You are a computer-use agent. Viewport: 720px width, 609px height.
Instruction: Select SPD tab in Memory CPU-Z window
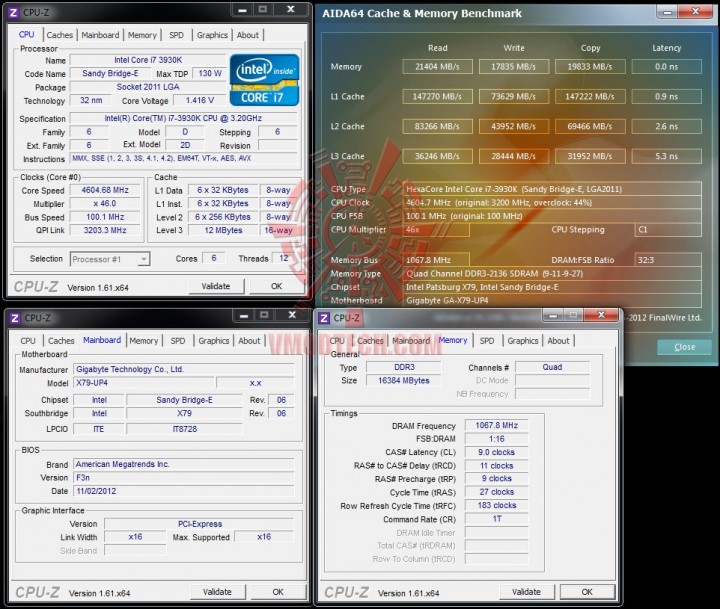(487, 341)
